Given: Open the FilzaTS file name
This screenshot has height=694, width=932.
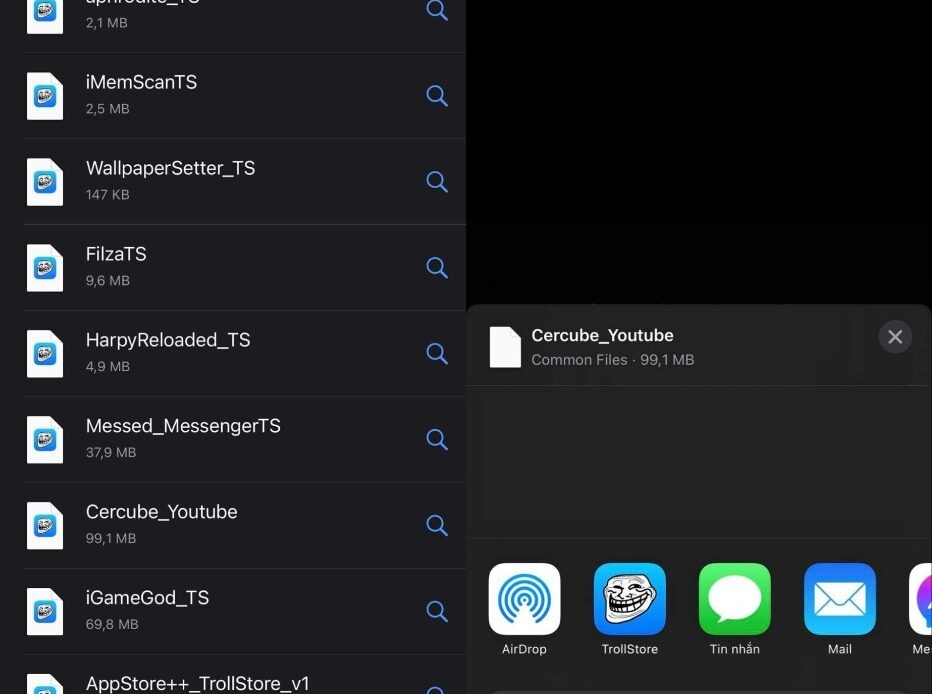Looking at the screenshot, I should tap(116, 254).
